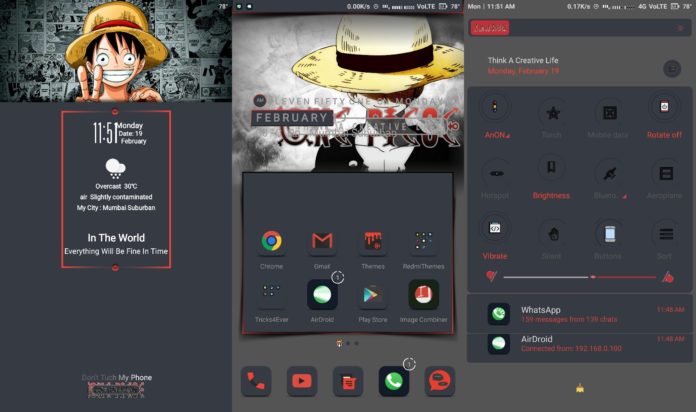
Task: Tap the Luffy image on lock screen
Action: [116, 53]
